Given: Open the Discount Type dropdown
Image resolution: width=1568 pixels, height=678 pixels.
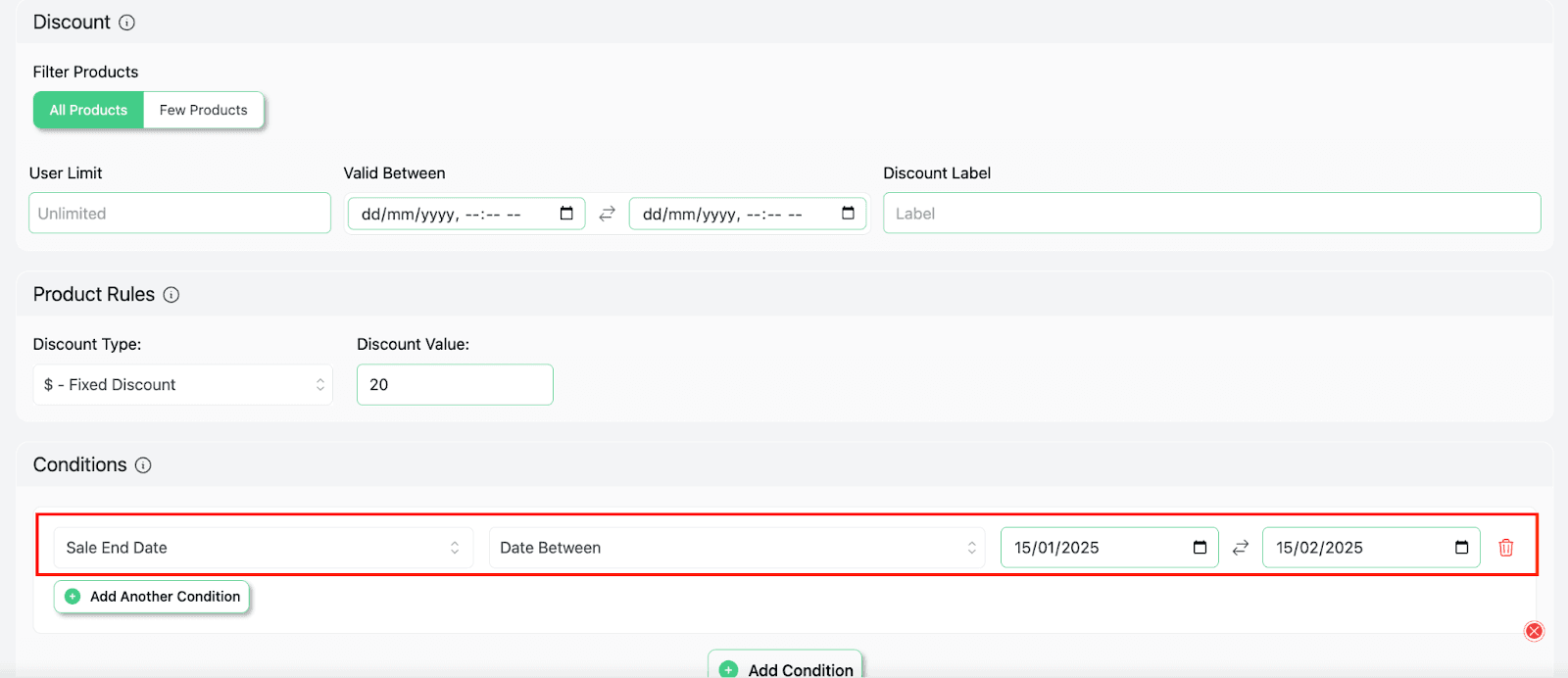Looking at the screenshot, I should (182, 385).
